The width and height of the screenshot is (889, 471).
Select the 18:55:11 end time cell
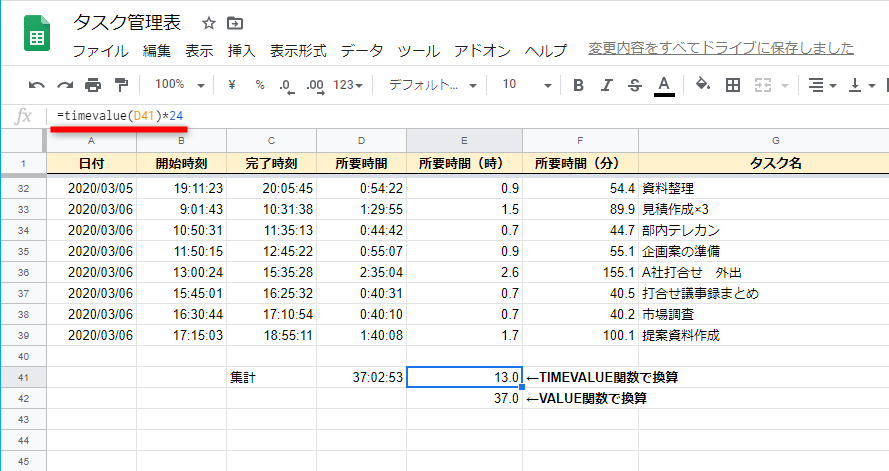pyautogui.click(x=272, y=336)
